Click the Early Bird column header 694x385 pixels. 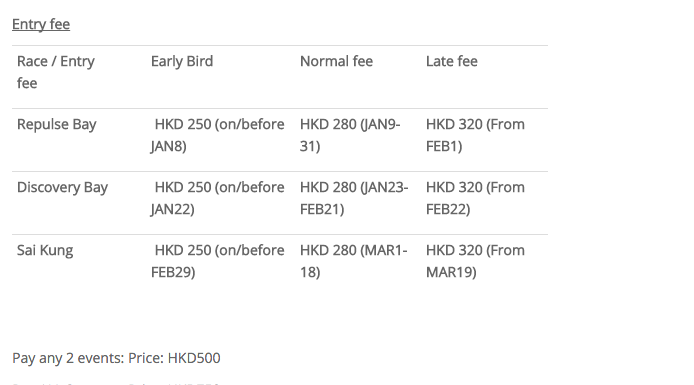182,61
